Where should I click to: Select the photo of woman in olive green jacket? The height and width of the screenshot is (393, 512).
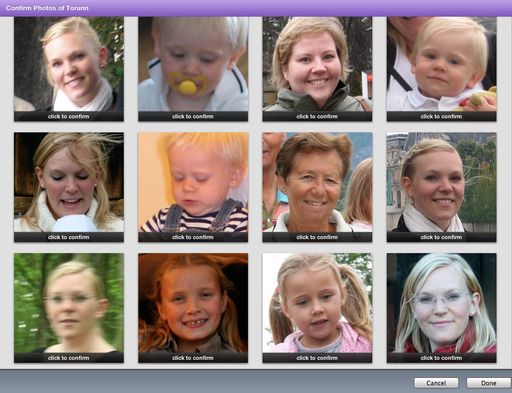click(x=317, y=64)
